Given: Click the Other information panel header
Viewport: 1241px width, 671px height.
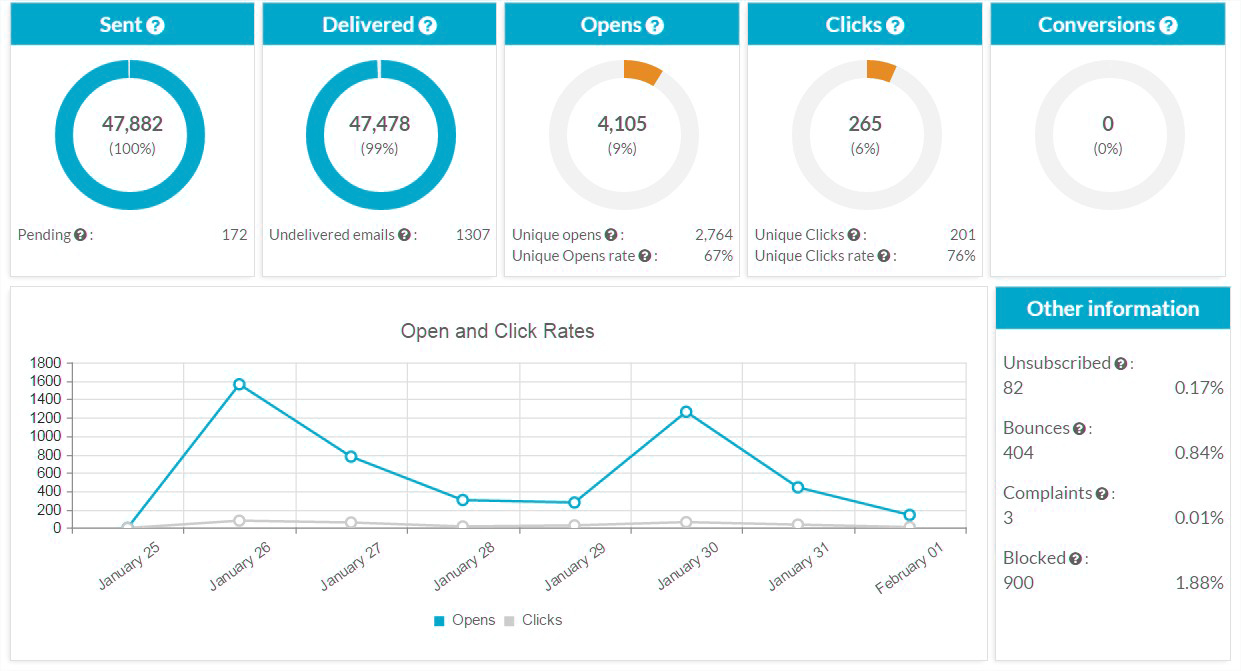Looking at the screenshot, I should coord(1113,308).
